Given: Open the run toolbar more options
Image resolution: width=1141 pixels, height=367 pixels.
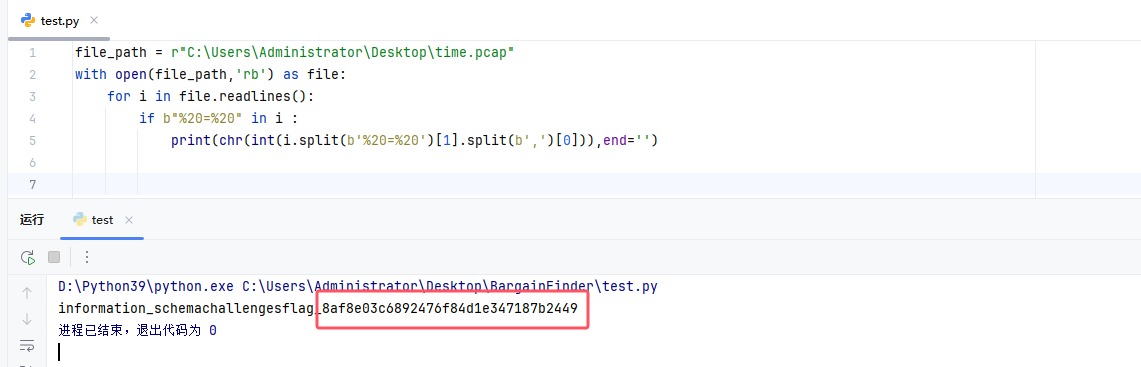Looking at the screenshot, I should 87,257.
